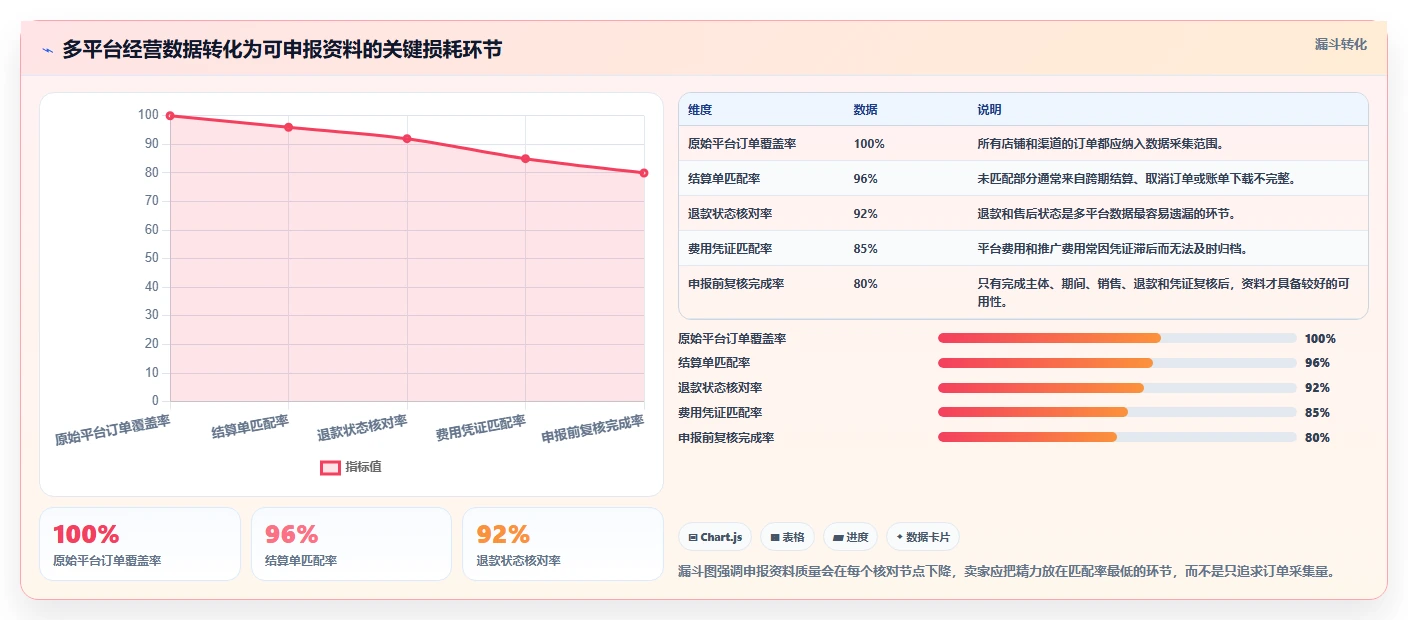Click the title 多平台经营数据转化为可申报资料的关键损耗环节

[x=282, y=50]
